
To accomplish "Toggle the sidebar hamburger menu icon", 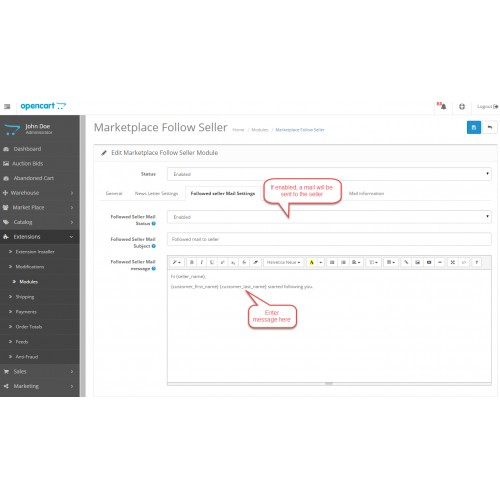I will [x=7, y=107].
